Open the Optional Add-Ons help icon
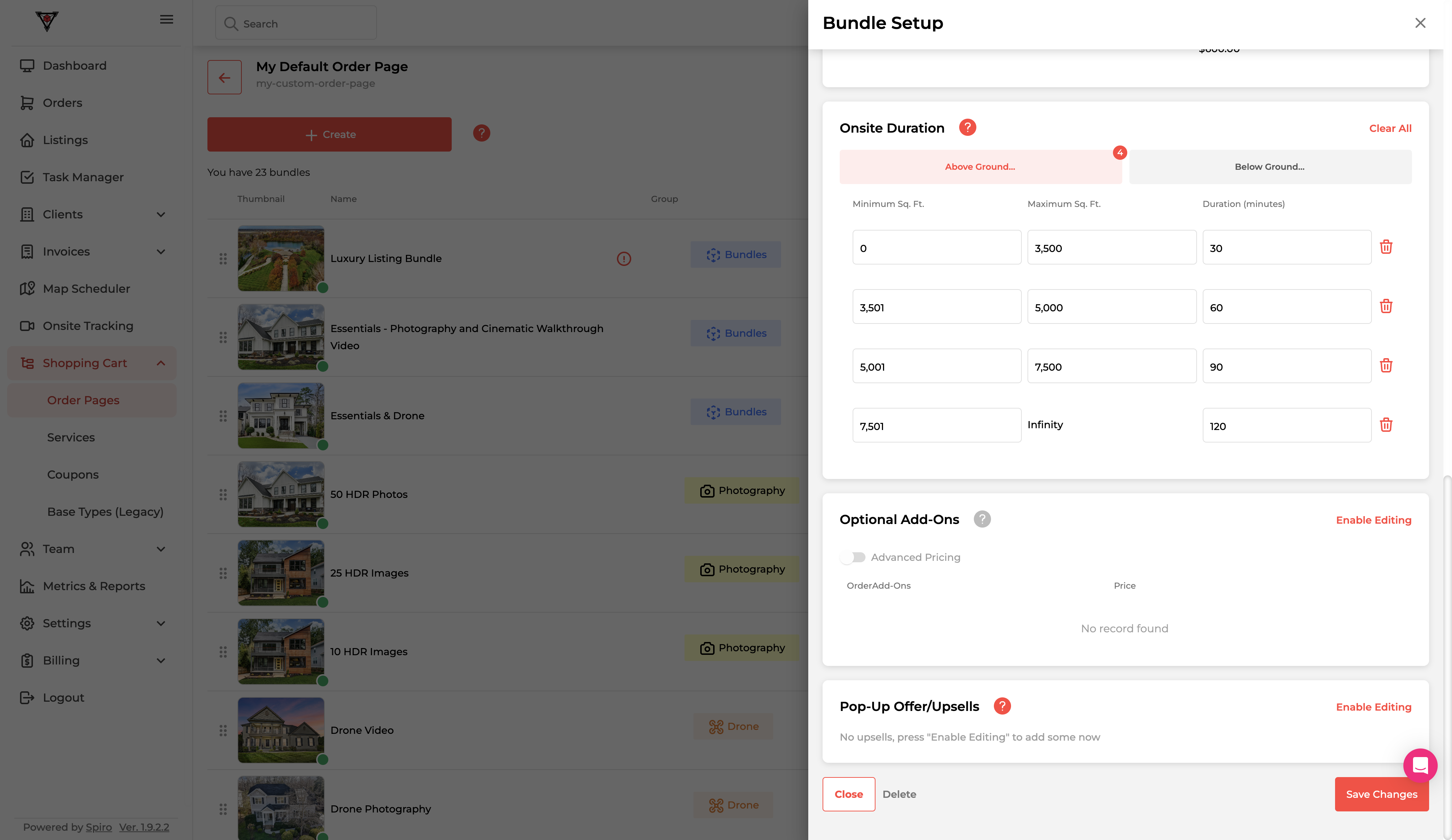 point(982,519)
